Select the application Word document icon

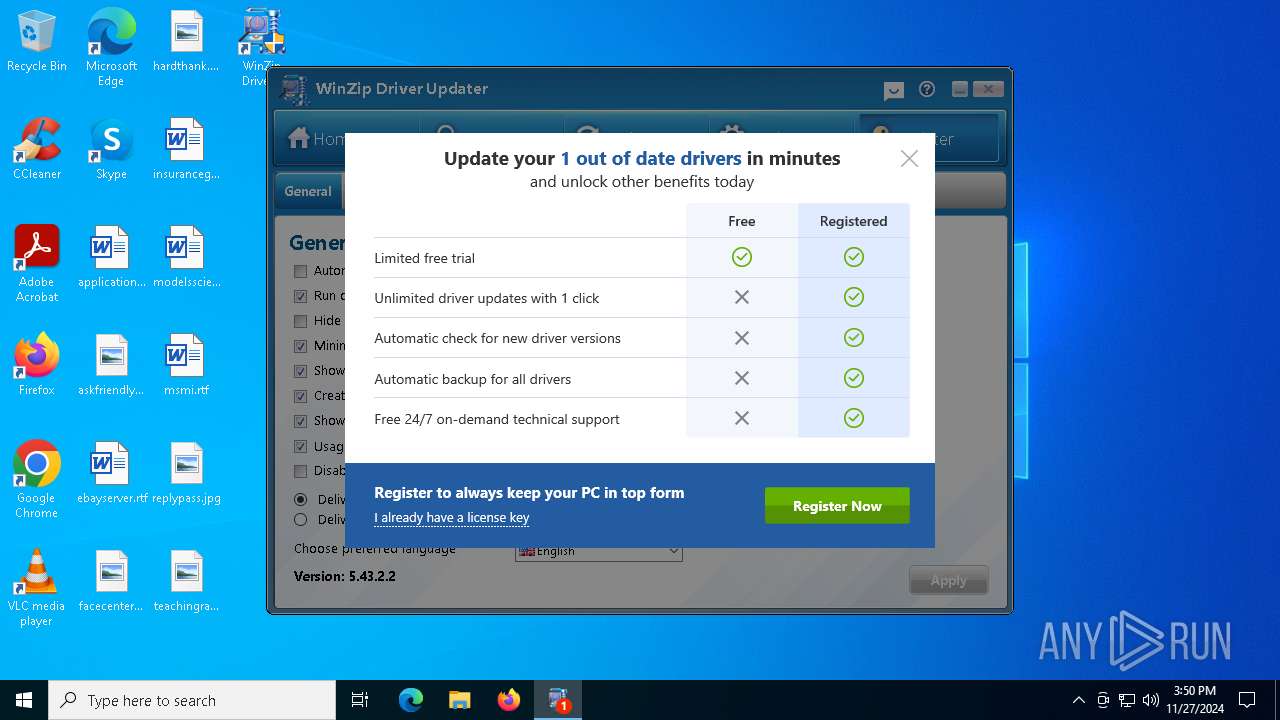tap(111, 258)
